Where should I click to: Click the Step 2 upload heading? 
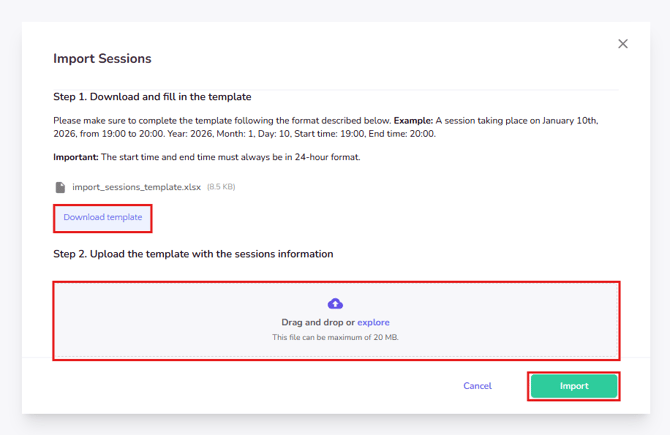(x=193, y=254)
